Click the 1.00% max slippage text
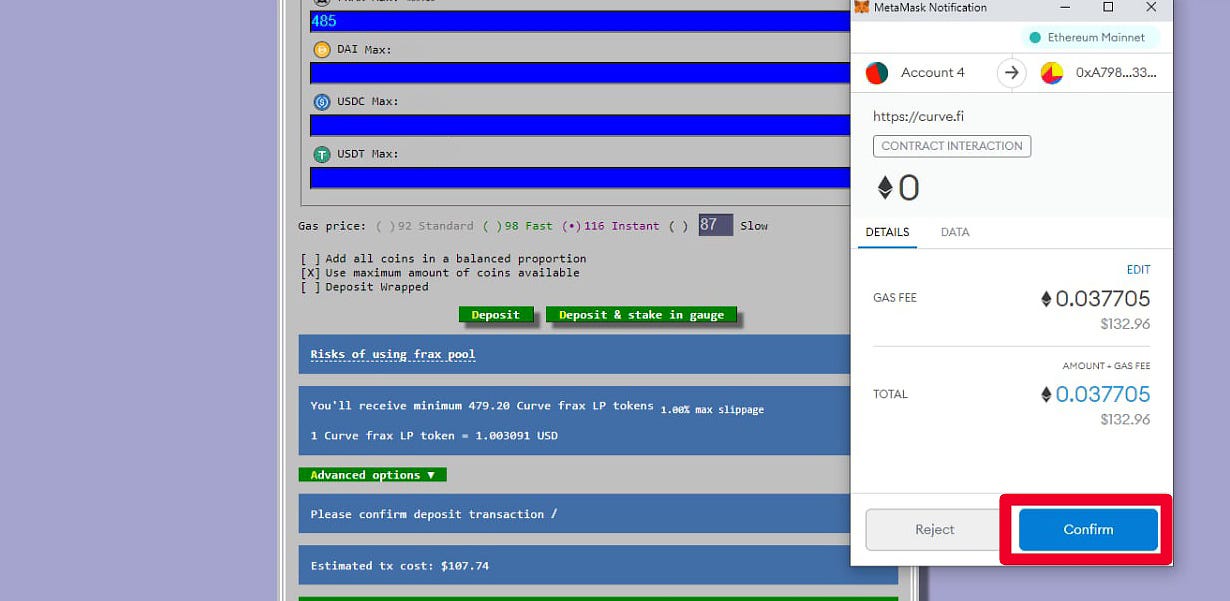This screenshot has width=1230, height=601. coord(712,410)
